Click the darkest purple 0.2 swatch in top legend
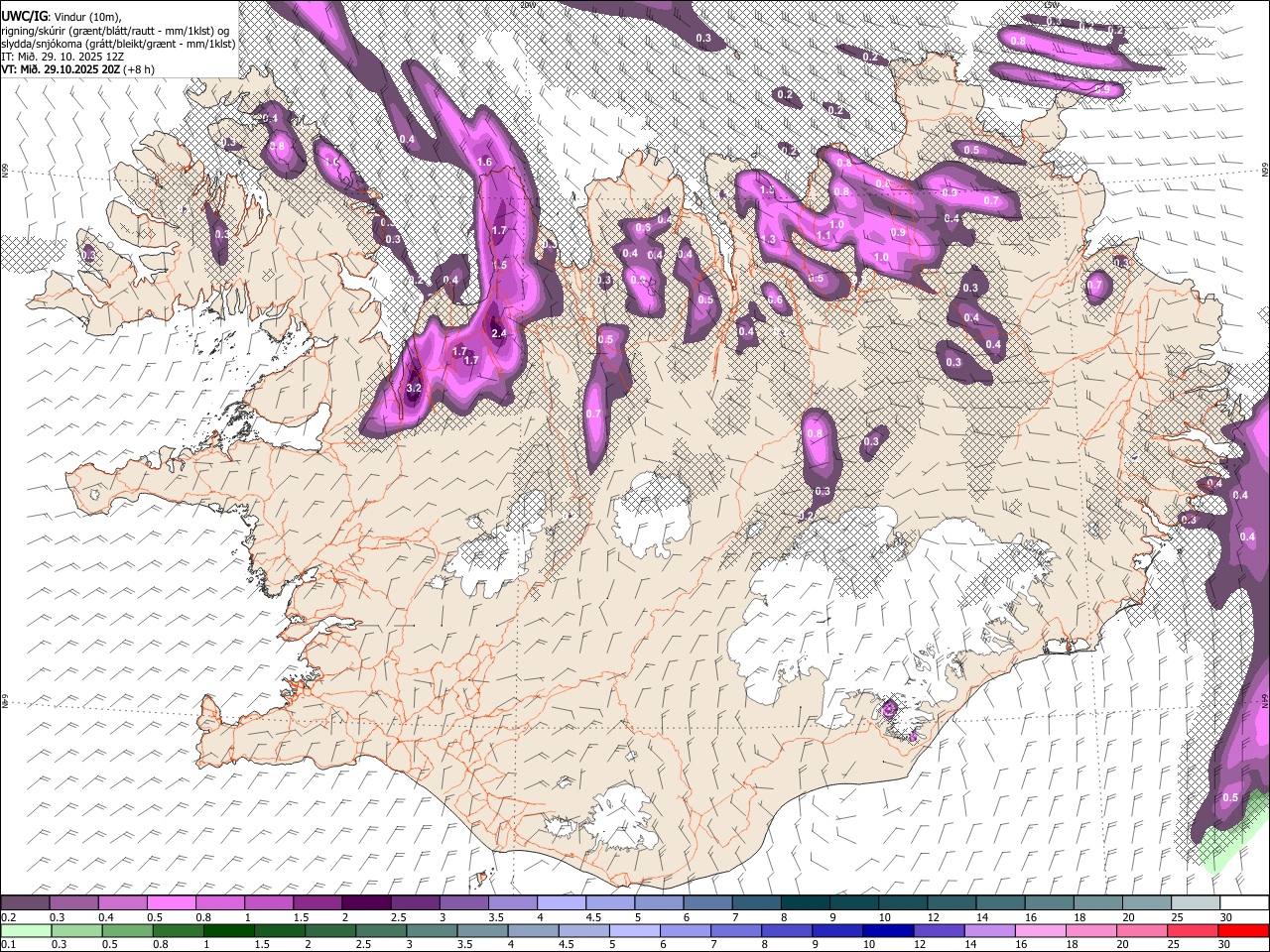Image resolution: width=1270 pixels, height=952 pixels. click(x=25, y=903)
